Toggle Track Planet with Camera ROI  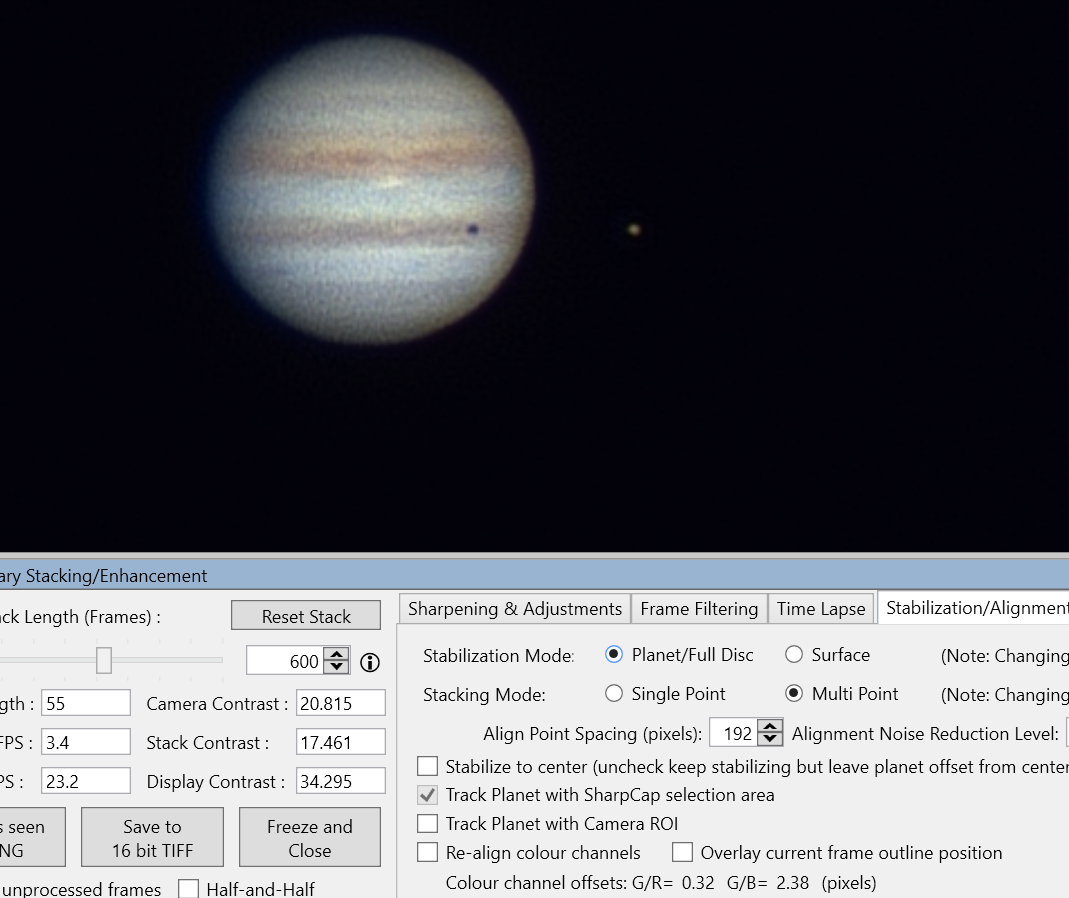point(427,824)
